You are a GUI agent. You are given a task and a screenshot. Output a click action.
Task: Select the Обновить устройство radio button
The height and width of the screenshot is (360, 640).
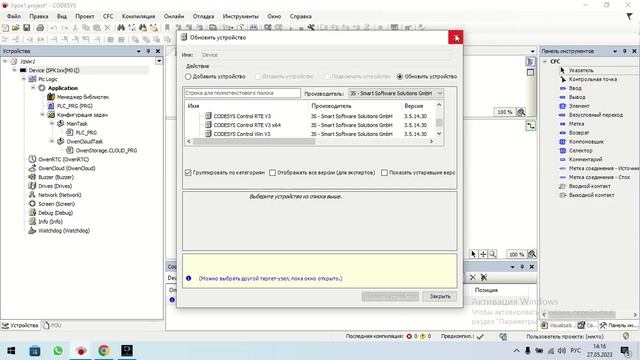400,77
